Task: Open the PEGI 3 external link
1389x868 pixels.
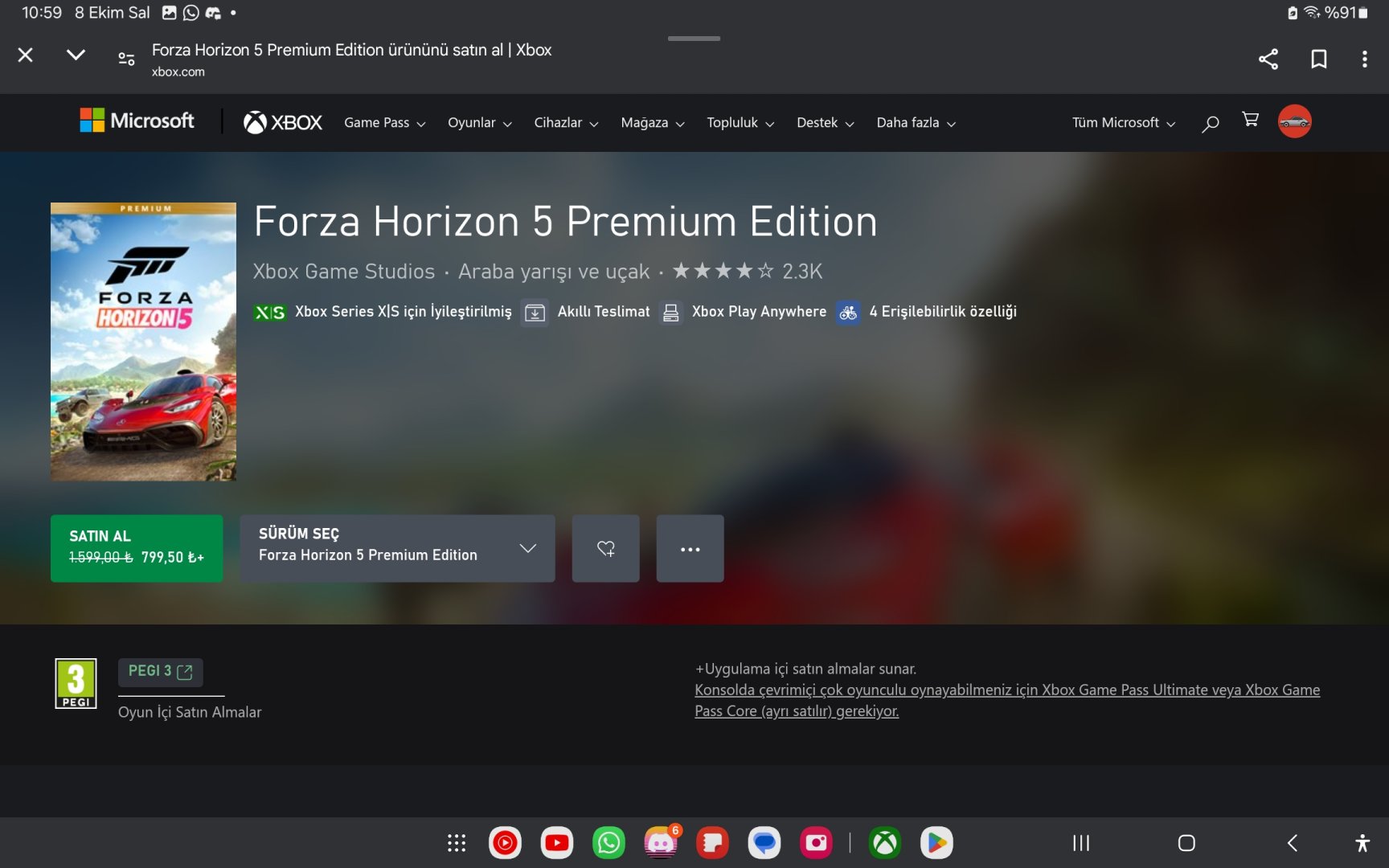Action: pyautogui.click(x=160, y=671)
